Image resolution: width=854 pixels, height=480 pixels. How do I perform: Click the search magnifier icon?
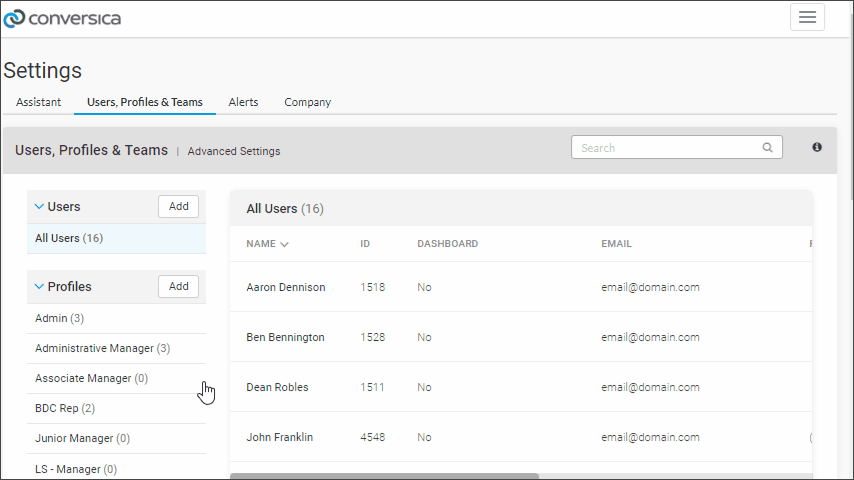pos(767,148)
